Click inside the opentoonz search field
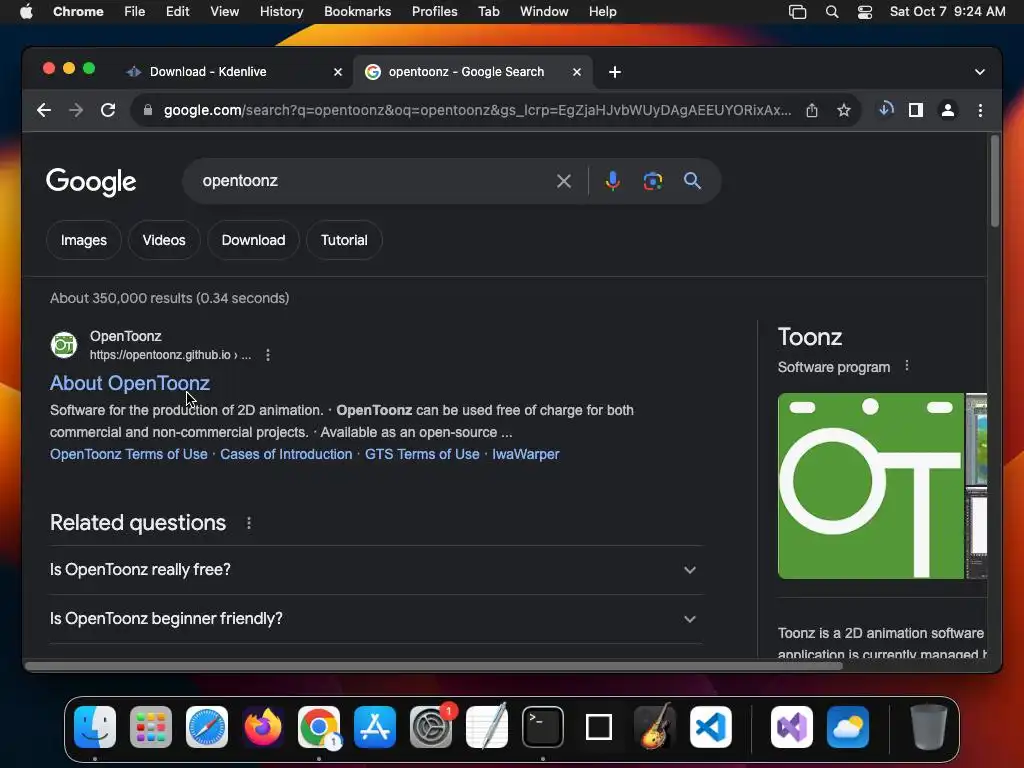 coord(372,181)
